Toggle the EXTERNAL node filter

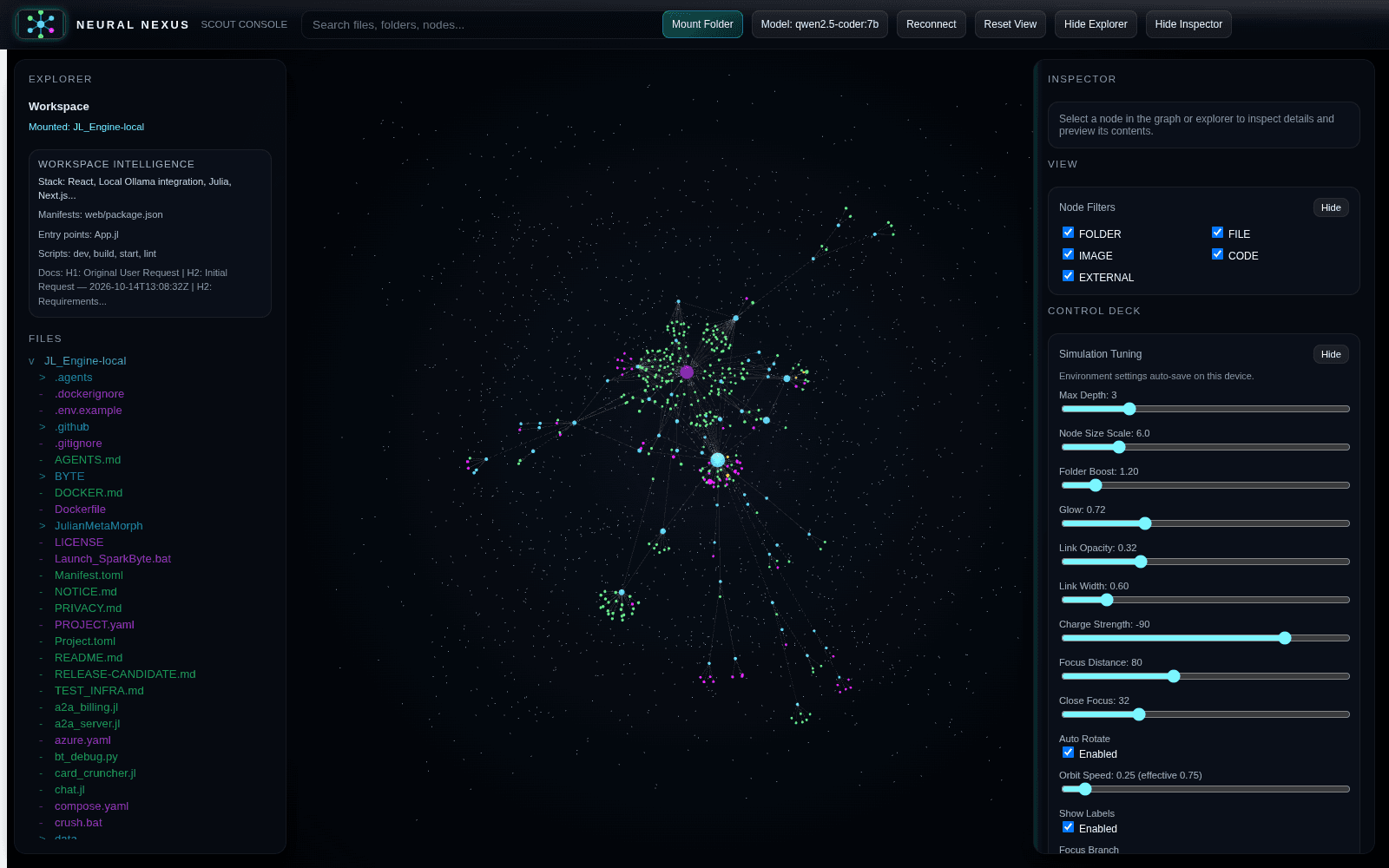1068,276
